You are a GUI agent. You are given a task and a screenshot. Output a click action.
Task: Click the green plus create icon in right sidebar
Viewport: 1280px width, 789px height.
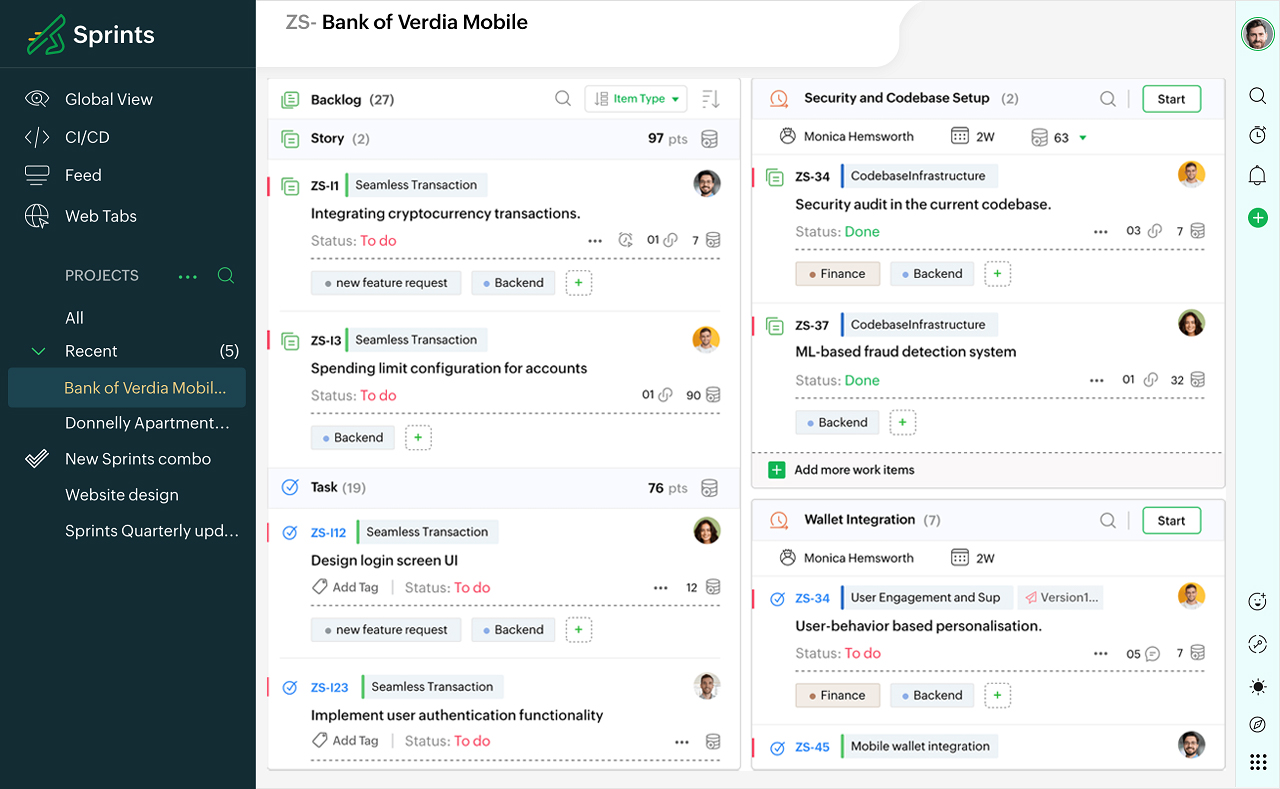[x=1258, y=217]
